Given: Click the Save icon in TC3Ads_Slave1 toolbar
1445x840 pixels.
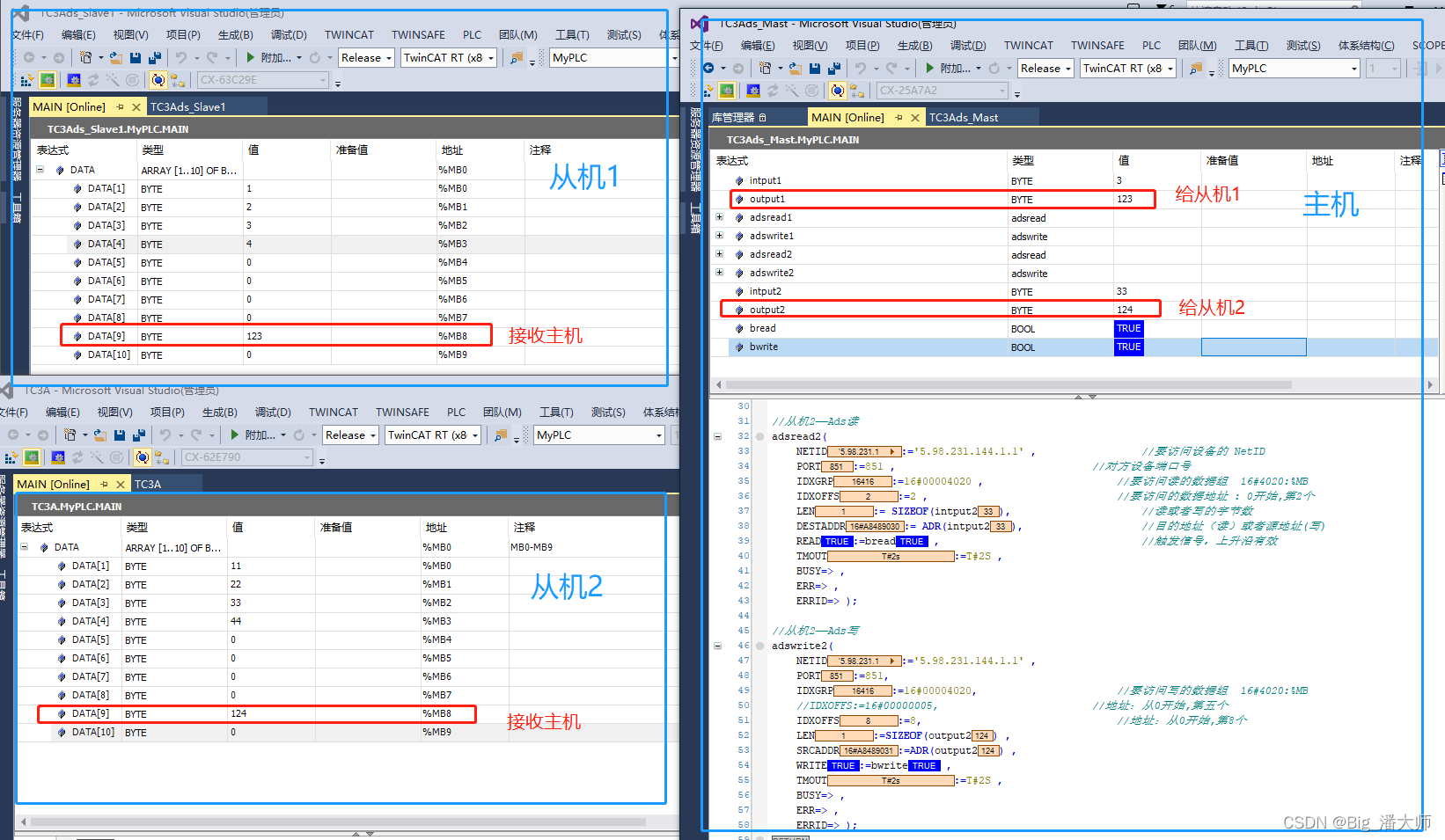Looking at the screenshot, I should tap(136, 58).
